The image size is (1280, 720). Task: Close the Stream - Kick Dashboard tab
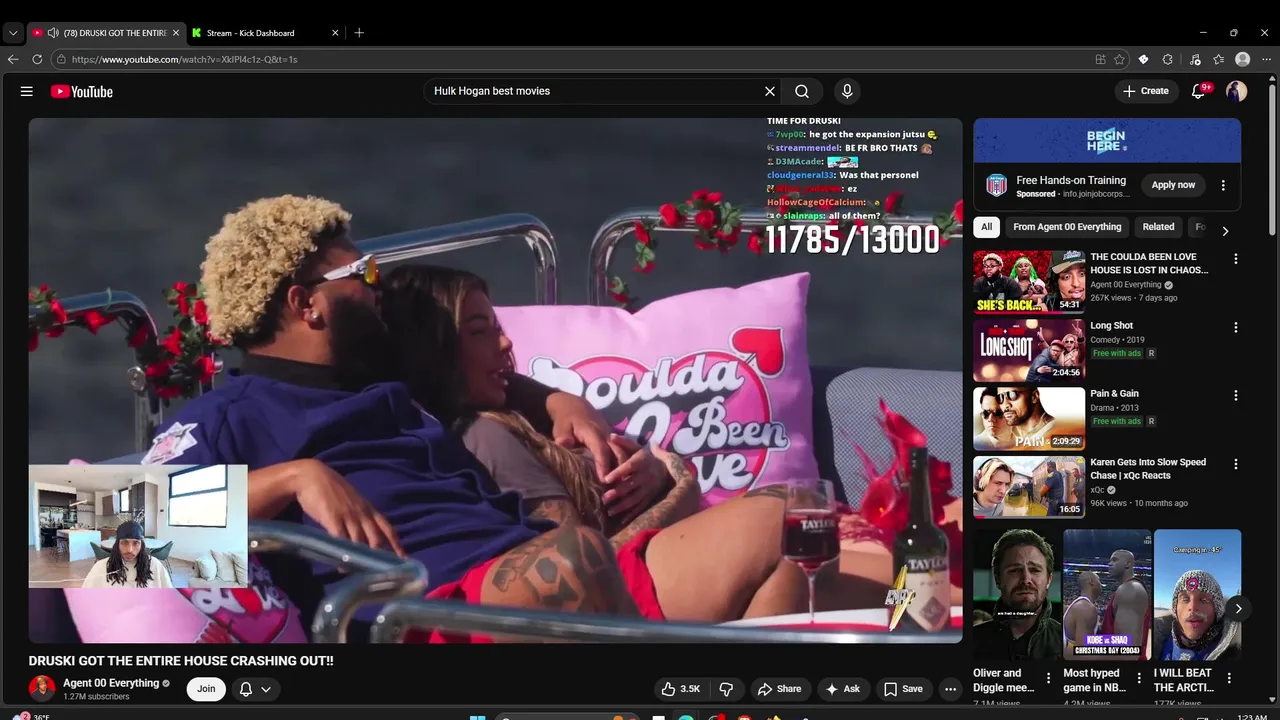[335, 33]
